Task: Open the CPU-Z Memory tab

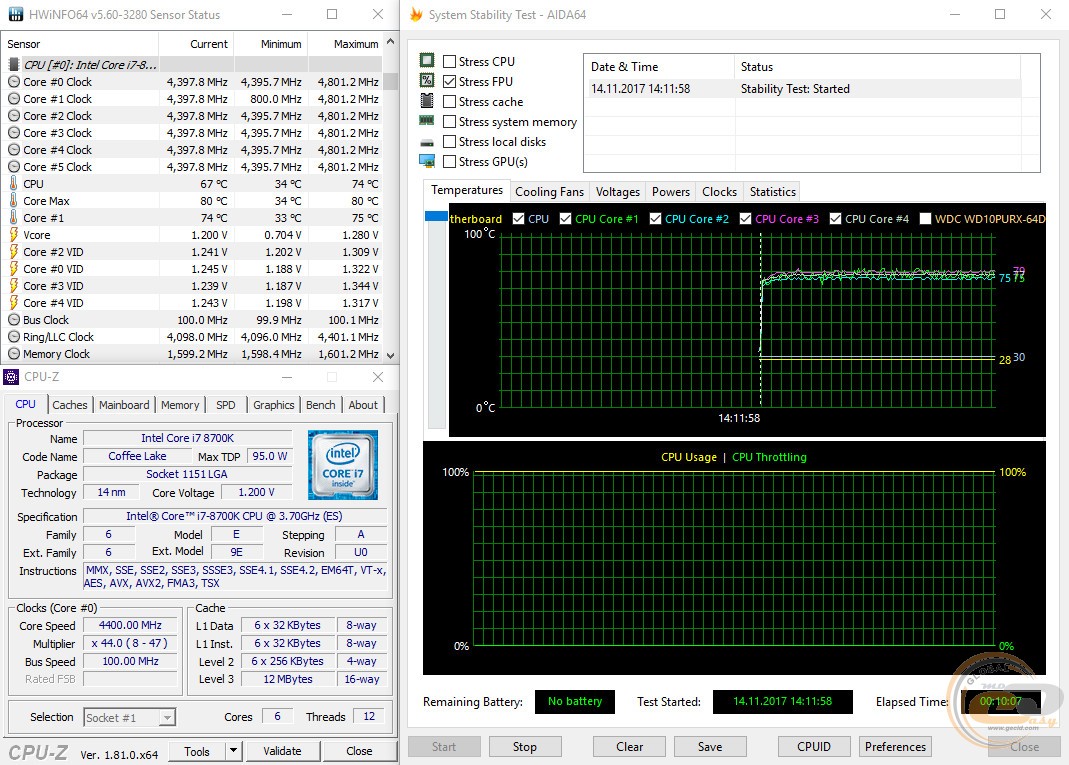Action: click(x=180, y=405)
